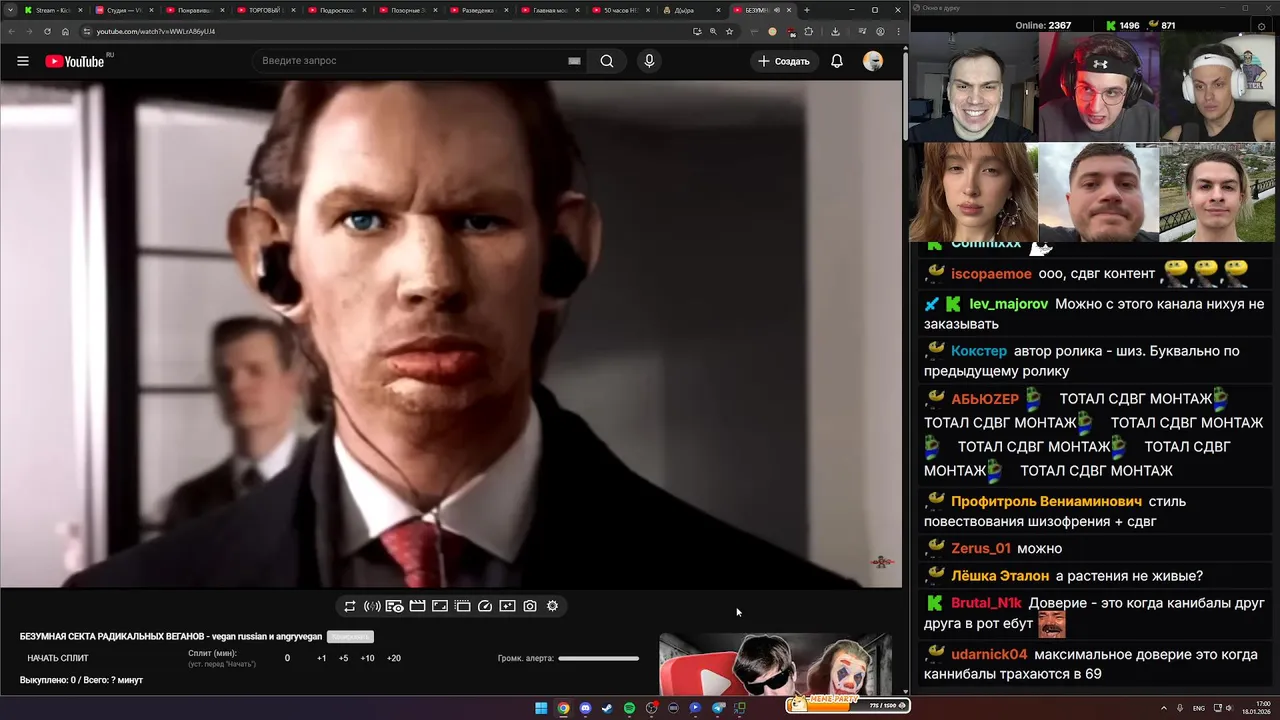Image resolution: width=1280 pixels, height=720 pixels.
Task: Open the Chrome downloads icon
Action: coord(835,31)
